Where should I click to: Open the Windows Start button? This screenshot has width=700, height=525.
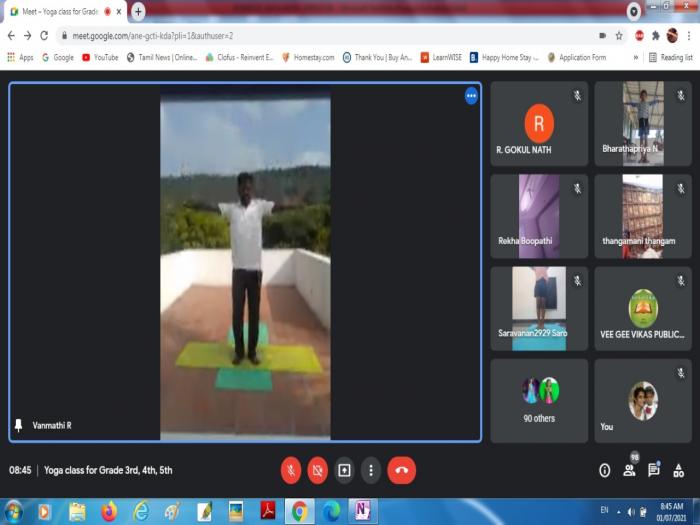tap(13, 512)
